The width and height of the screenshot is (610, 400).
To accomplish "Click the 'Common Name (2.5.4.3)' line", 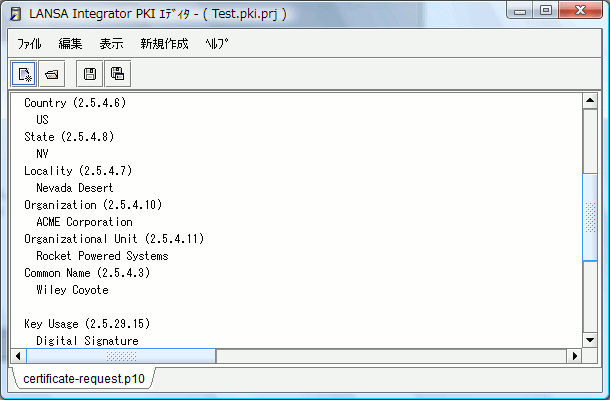I will [87, 273].
